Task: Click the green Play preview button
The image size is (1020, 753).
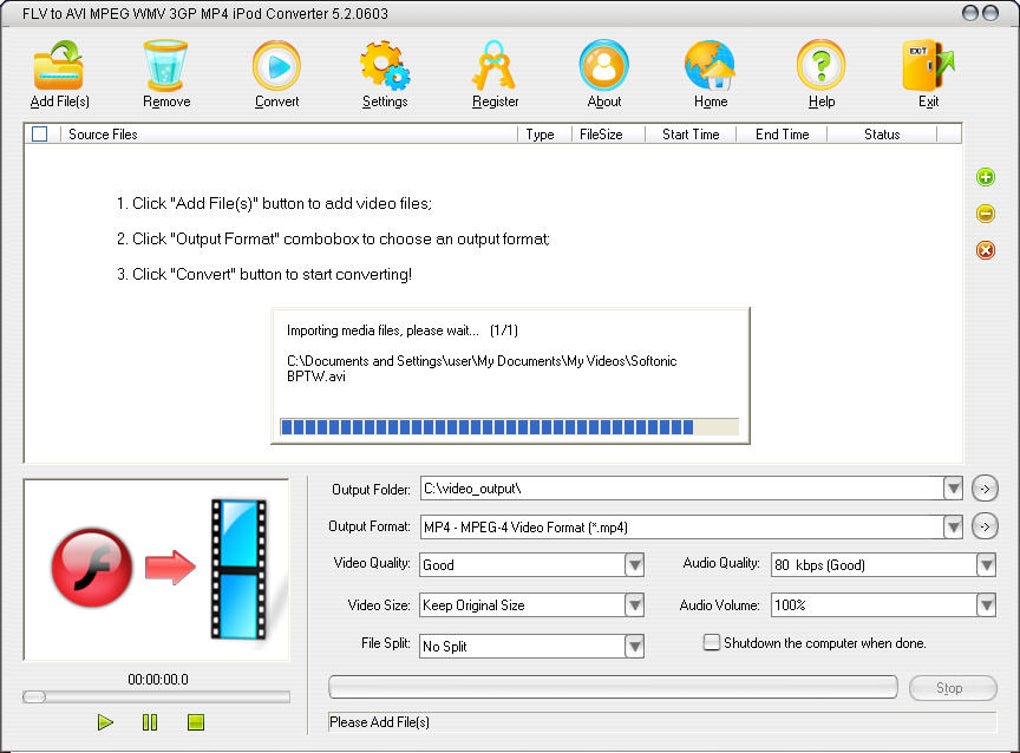Action: tap(105, 722)
